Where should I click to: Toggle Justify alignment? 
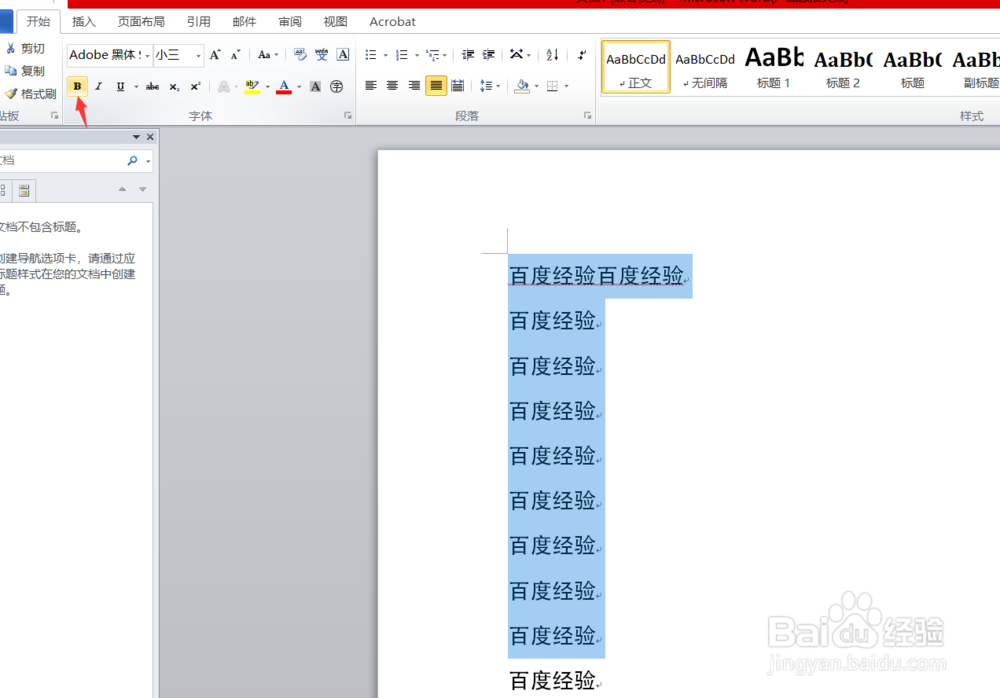436,85
